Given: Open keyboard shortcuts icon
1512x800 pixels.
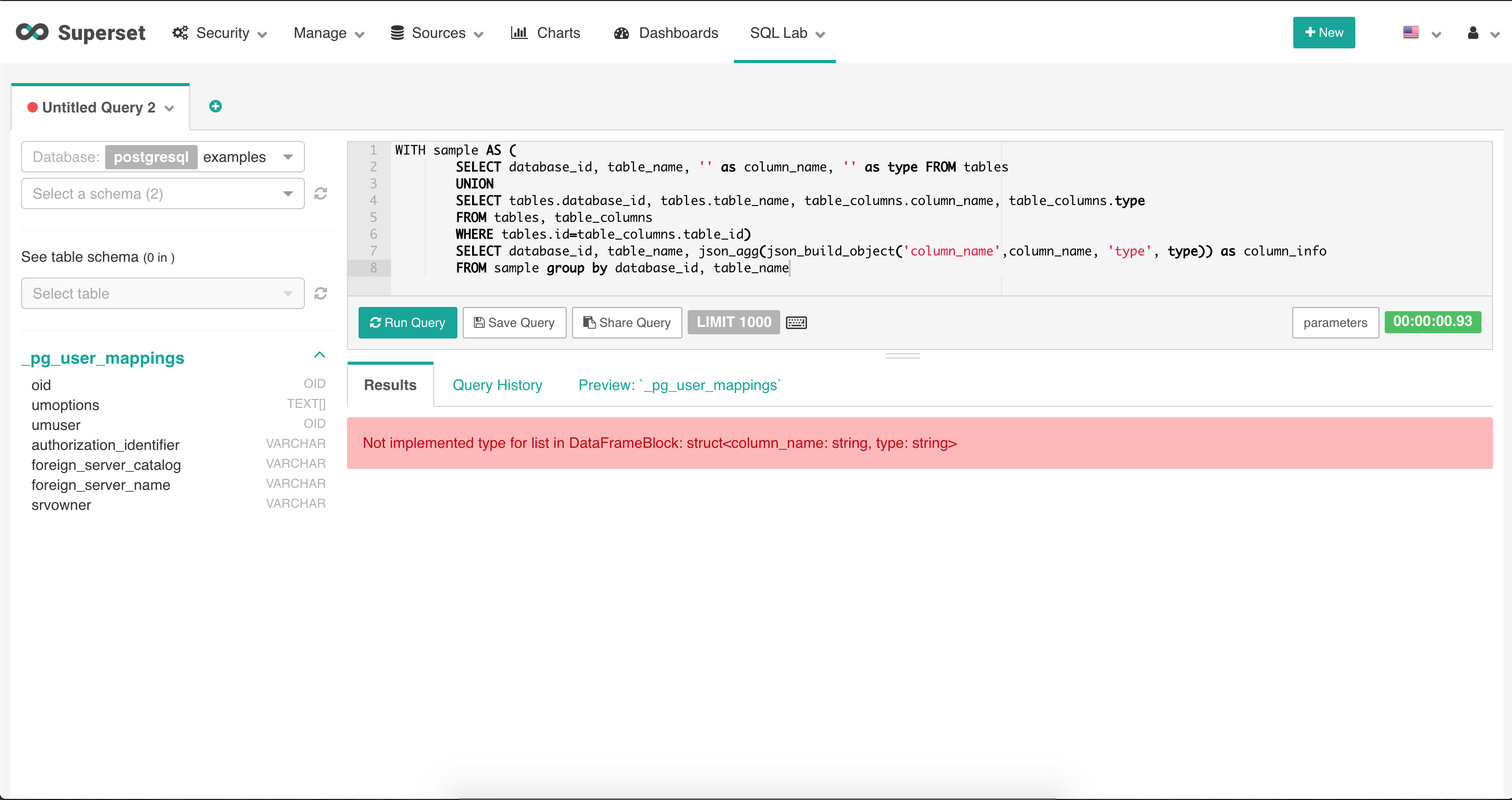Looking at the screenshot, I should [x=796, y=322].
